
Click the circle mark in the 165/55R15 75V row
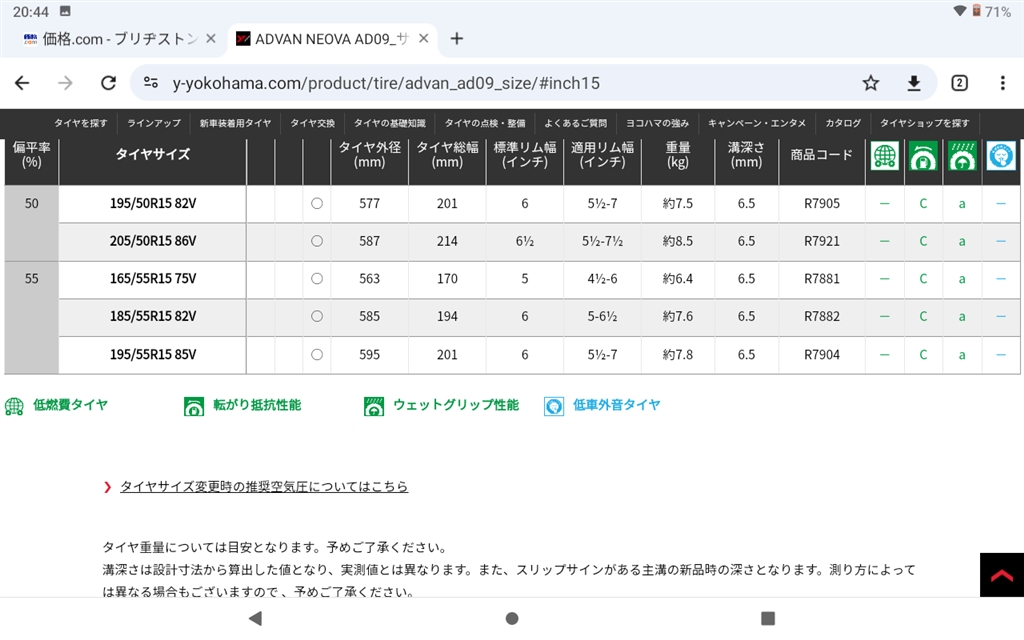(x=317, y=279)
